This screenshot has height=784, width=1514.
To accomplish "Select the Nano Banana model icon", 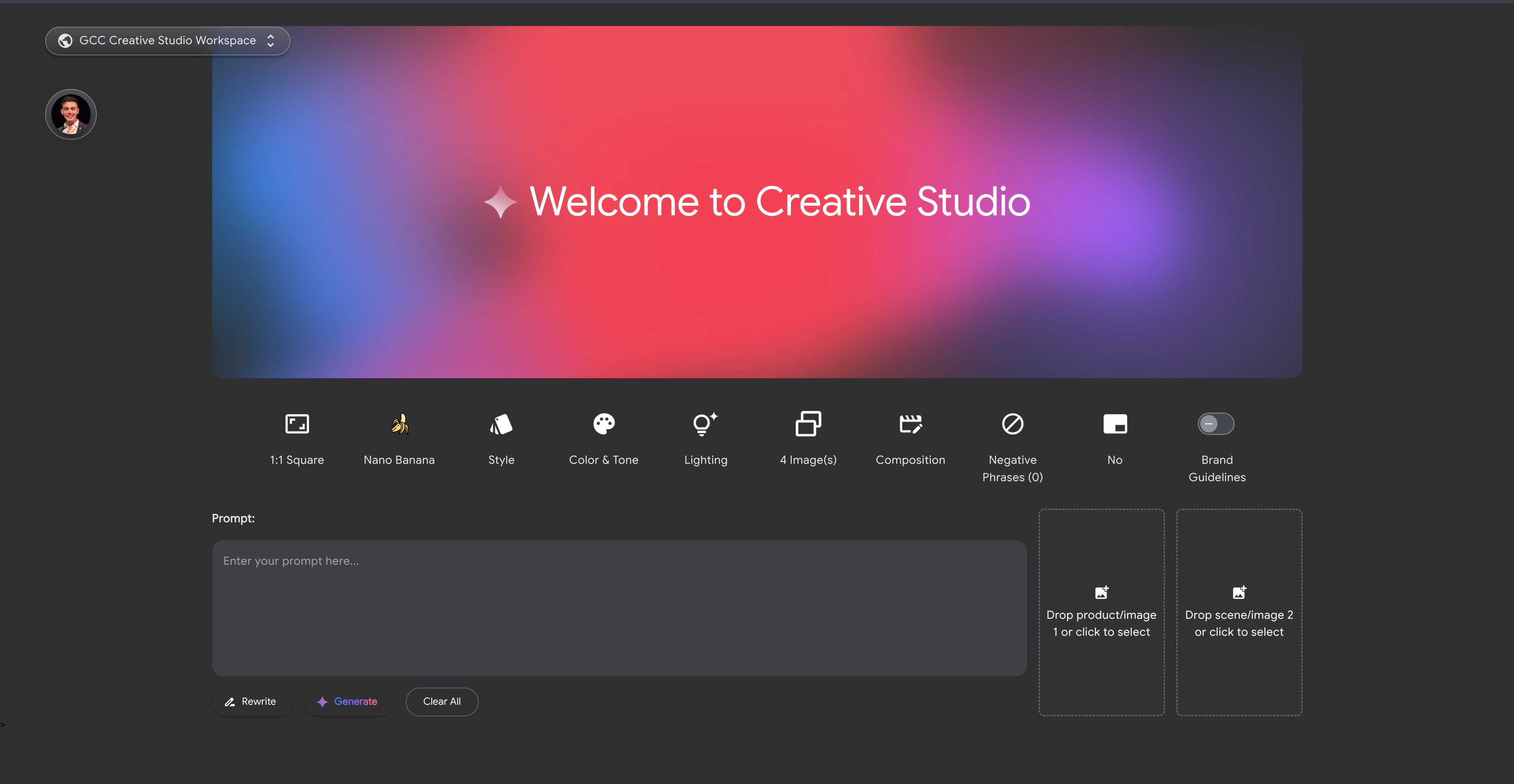I will point(399,424).
